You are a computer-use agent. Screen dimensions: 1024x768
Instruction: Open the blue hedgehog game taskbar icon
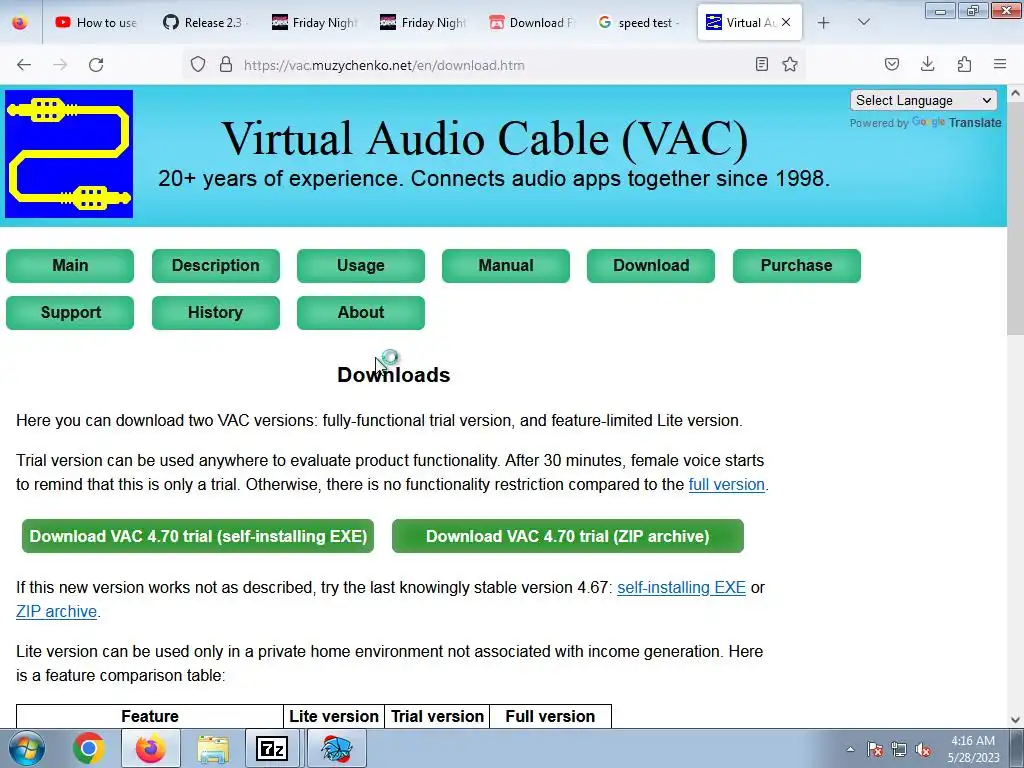point(337,748)
